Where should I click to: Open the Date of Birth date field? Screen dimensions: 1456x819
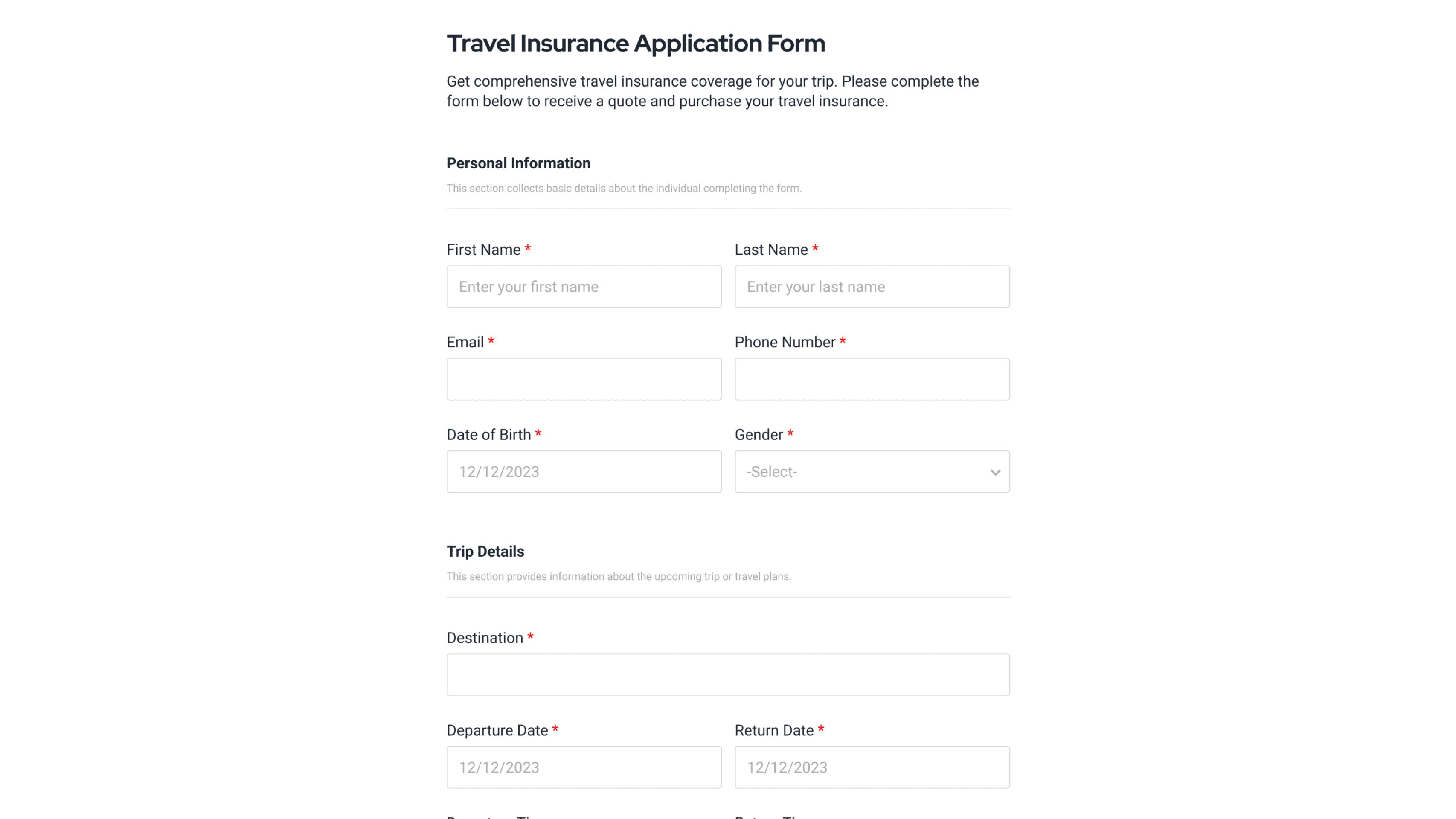point(584,471)
